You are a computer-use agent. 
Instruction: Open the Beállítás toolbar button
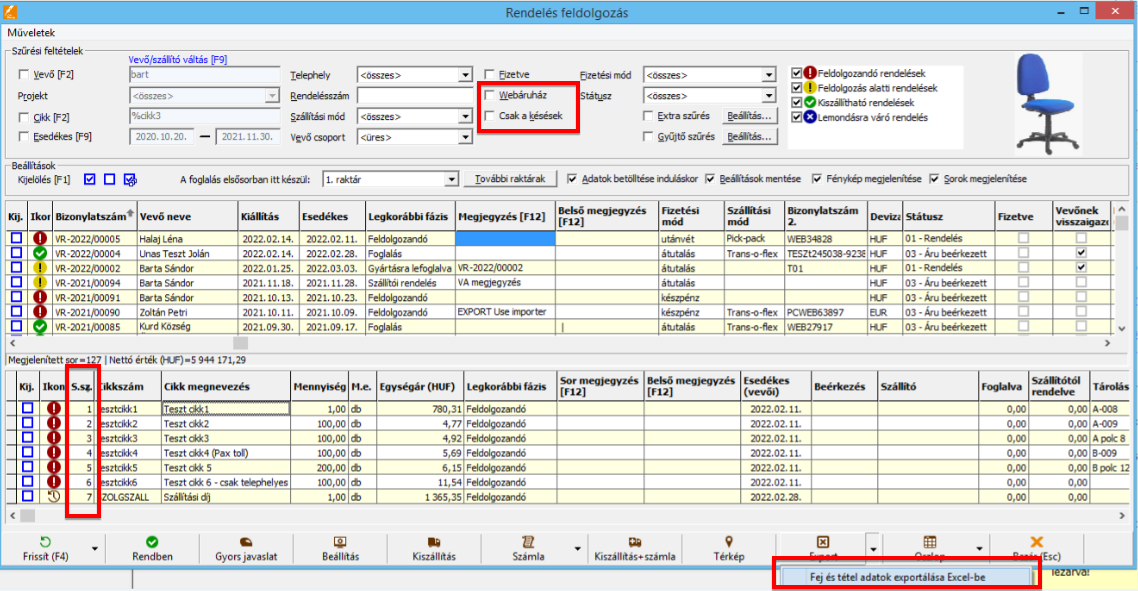click(339, 548)
